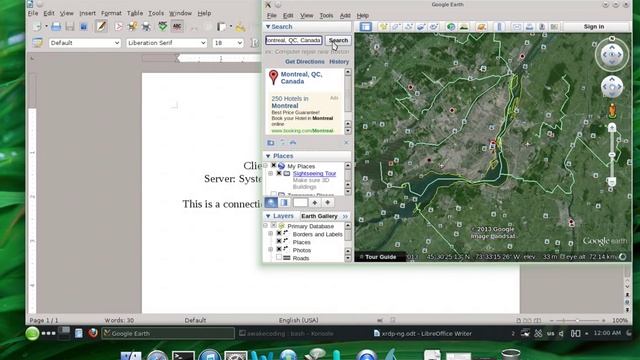Image resolution: width=640 pixels, height=360 pixels.
Task: Toggle the My Places checkbox
Action: (273, 166)
